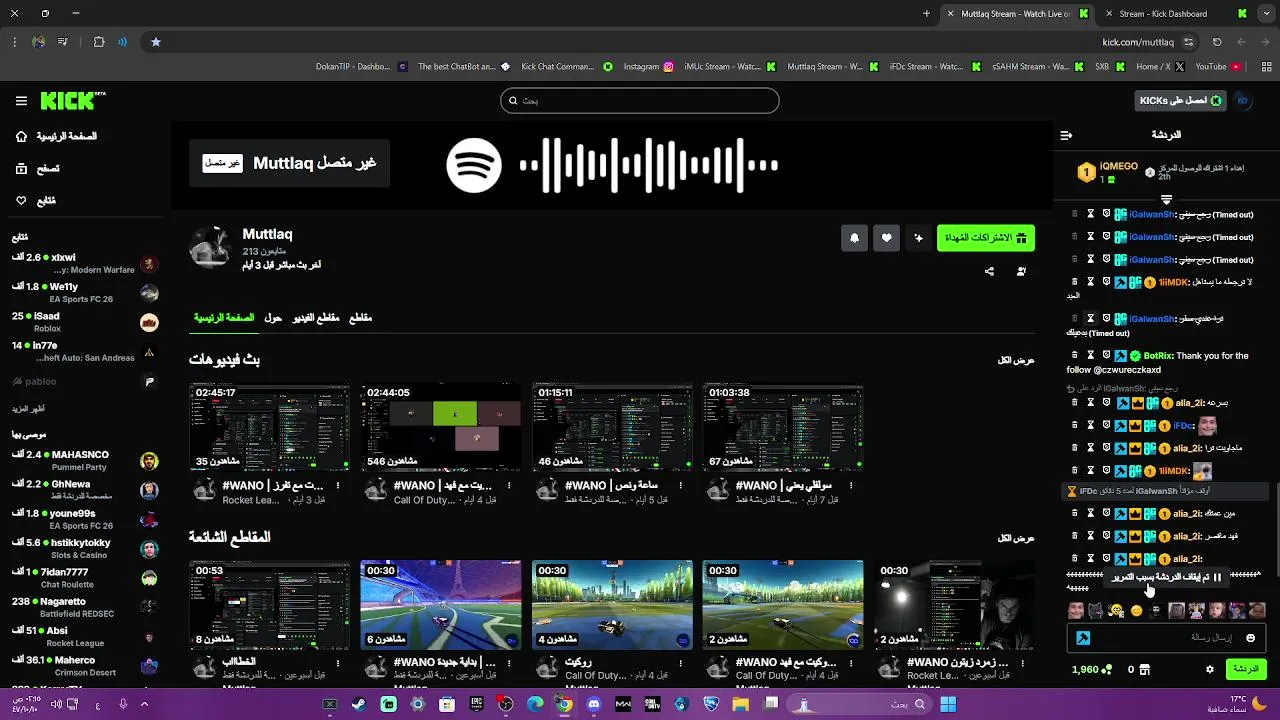This screenshot has width=1280, height=720.
Task: Click the green KICKs points balance 1,960
Action: click(x=1091, y=669)
